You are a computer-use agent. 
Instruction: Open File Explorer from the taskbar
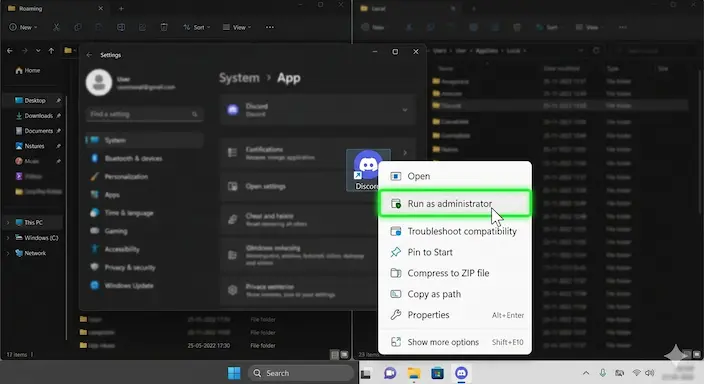[x=414, y=373]
